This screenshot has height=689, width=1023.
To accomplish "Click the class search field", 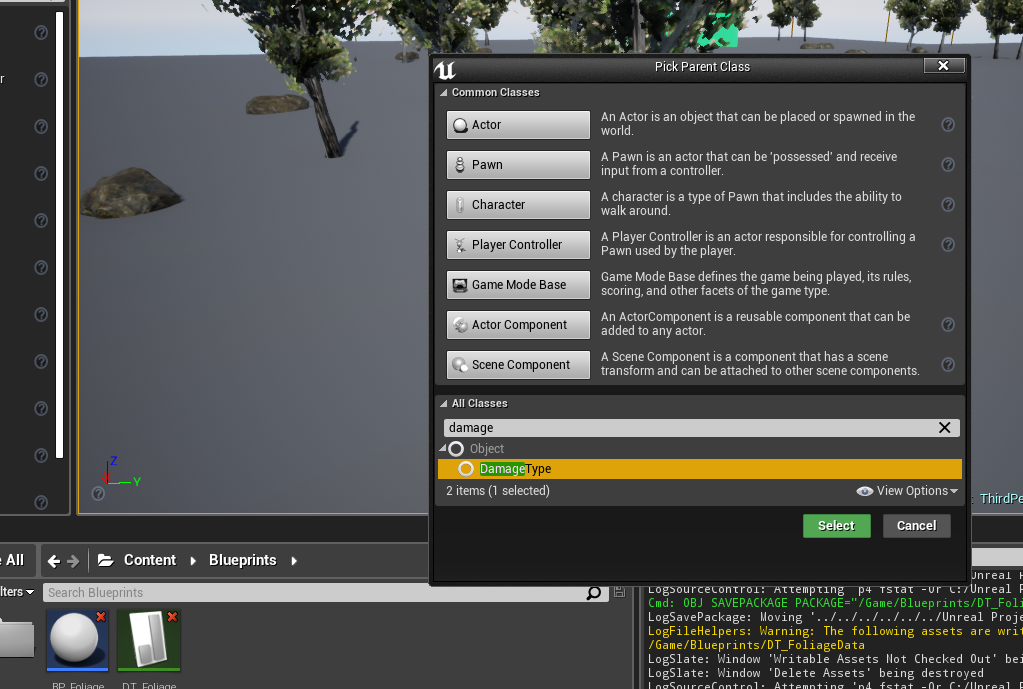I will click(690, 427).
